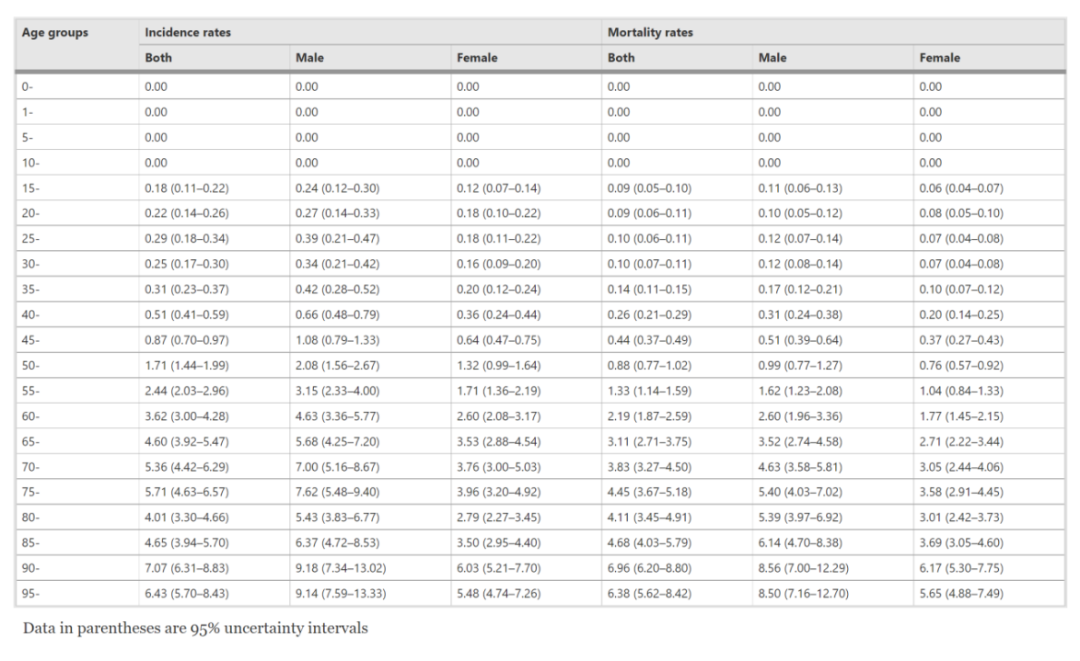The height and width of the screenshot is (661, 1080).
Task: Select Female subheader under Mortality rates
Action: (939, 58)
